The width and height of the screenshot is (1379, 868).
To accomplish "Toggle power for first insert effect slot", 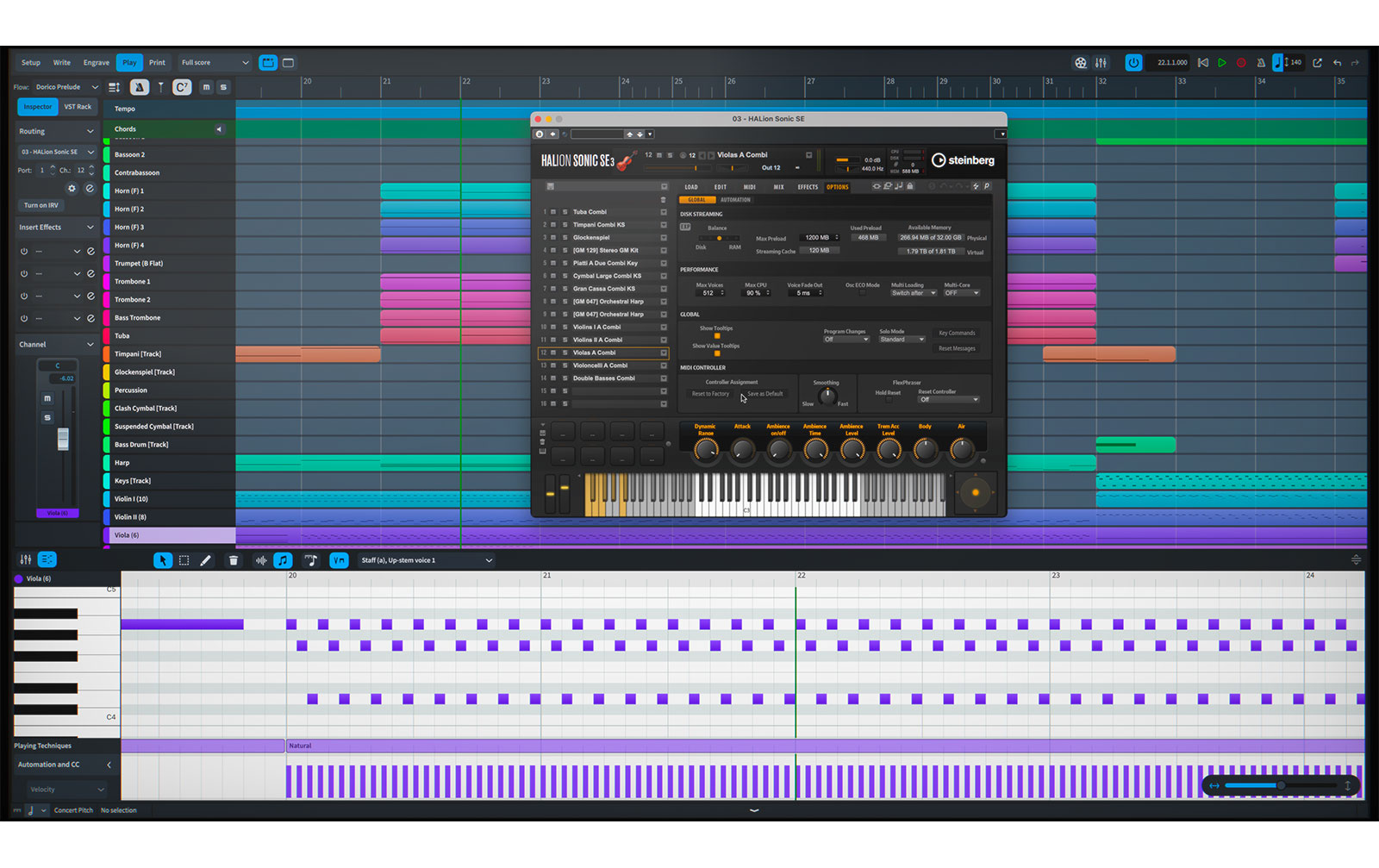I will [24, 252].
